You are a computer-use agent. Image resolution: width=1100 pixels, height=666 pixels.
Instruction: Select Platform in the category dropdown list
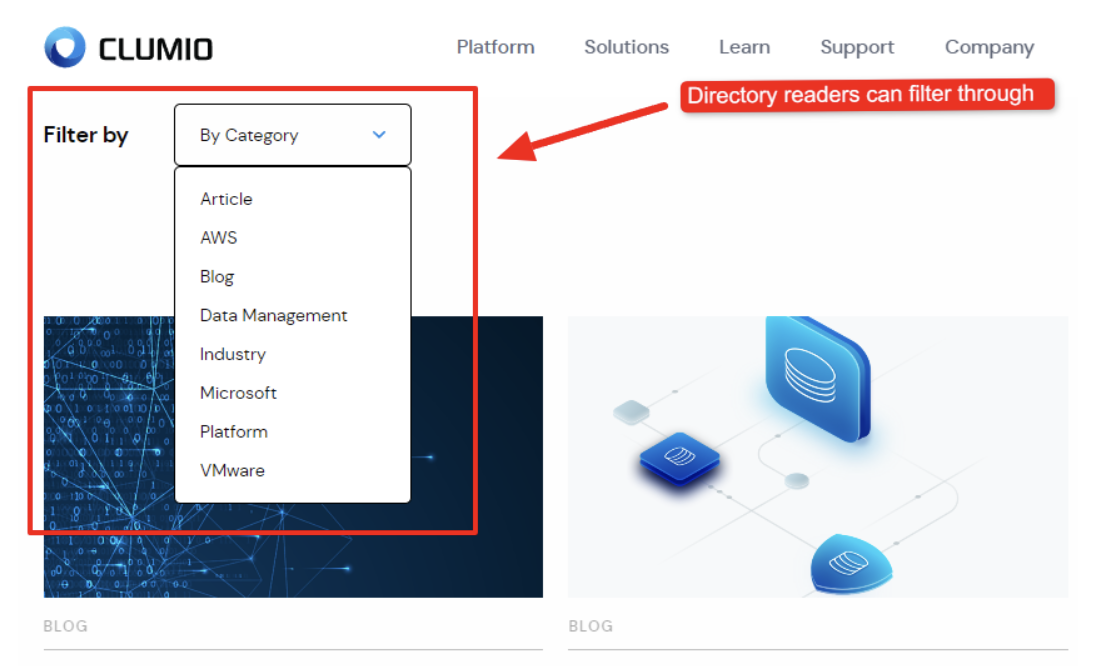(234, 432)
